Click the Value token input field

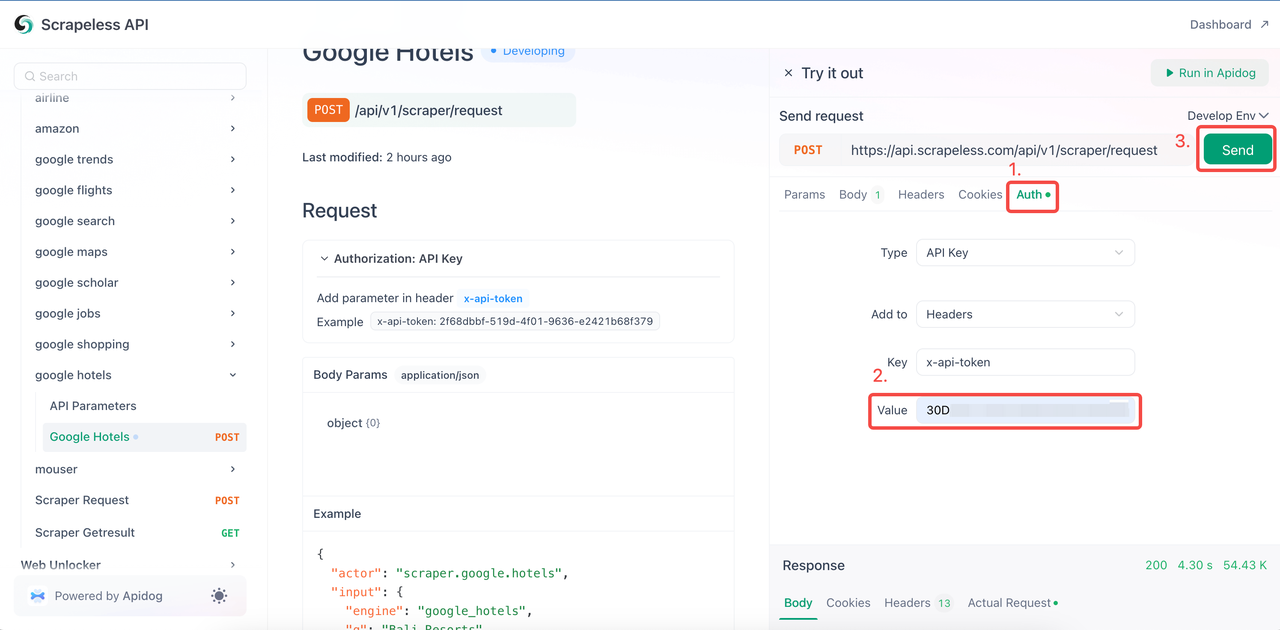click(1027, 410)
